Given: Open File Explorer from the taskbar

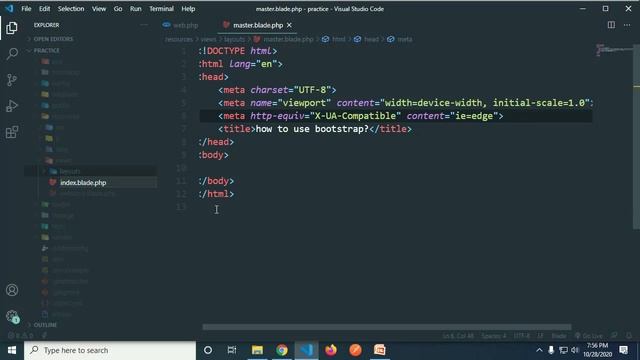Looking at the screenshot, I should coord(257,350).
